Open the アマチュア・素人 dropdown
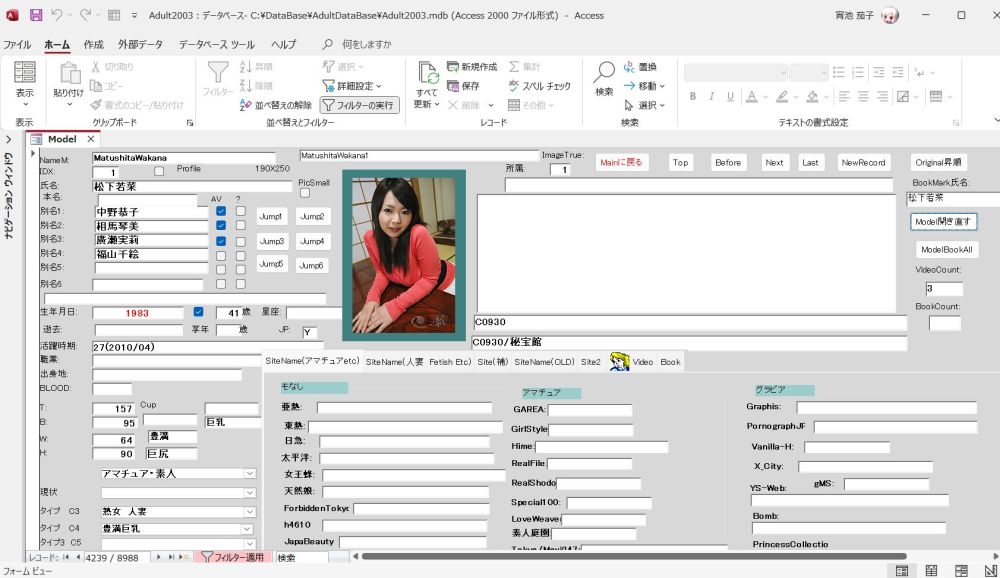1000x578 pixels. [250, 474]
